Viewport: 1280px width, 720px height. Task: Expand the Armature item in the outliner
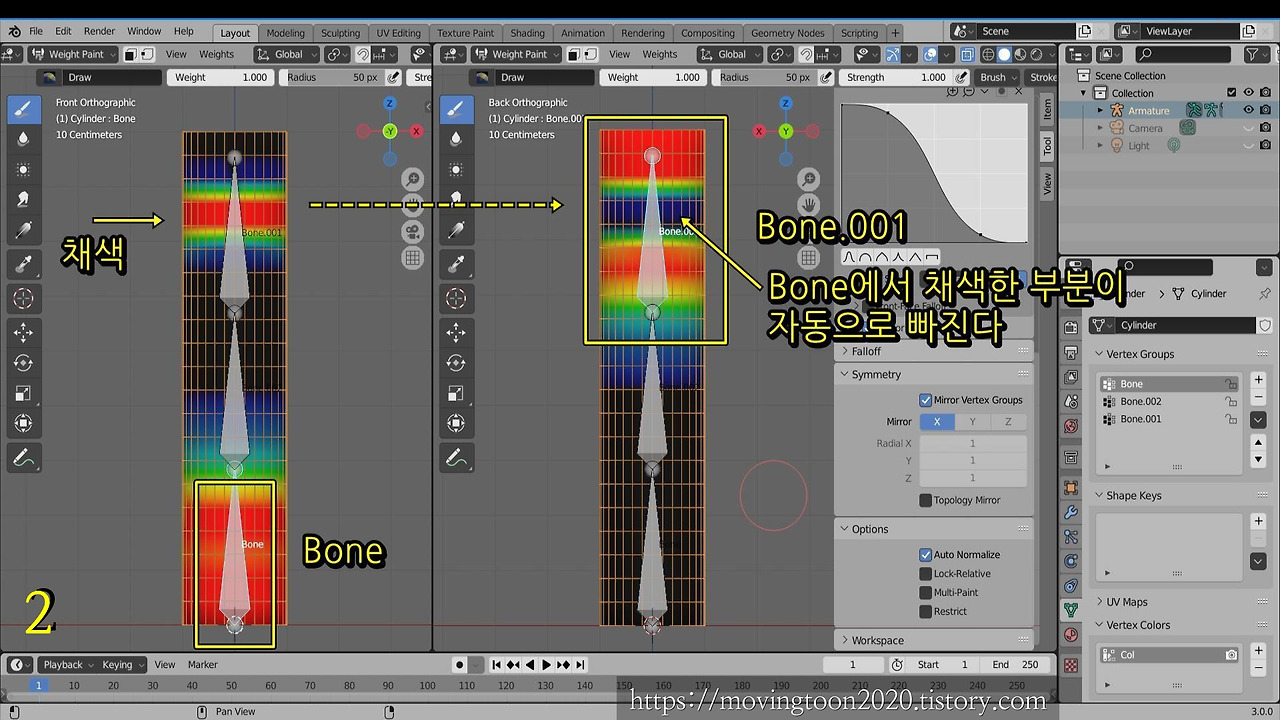(1100, 110)
